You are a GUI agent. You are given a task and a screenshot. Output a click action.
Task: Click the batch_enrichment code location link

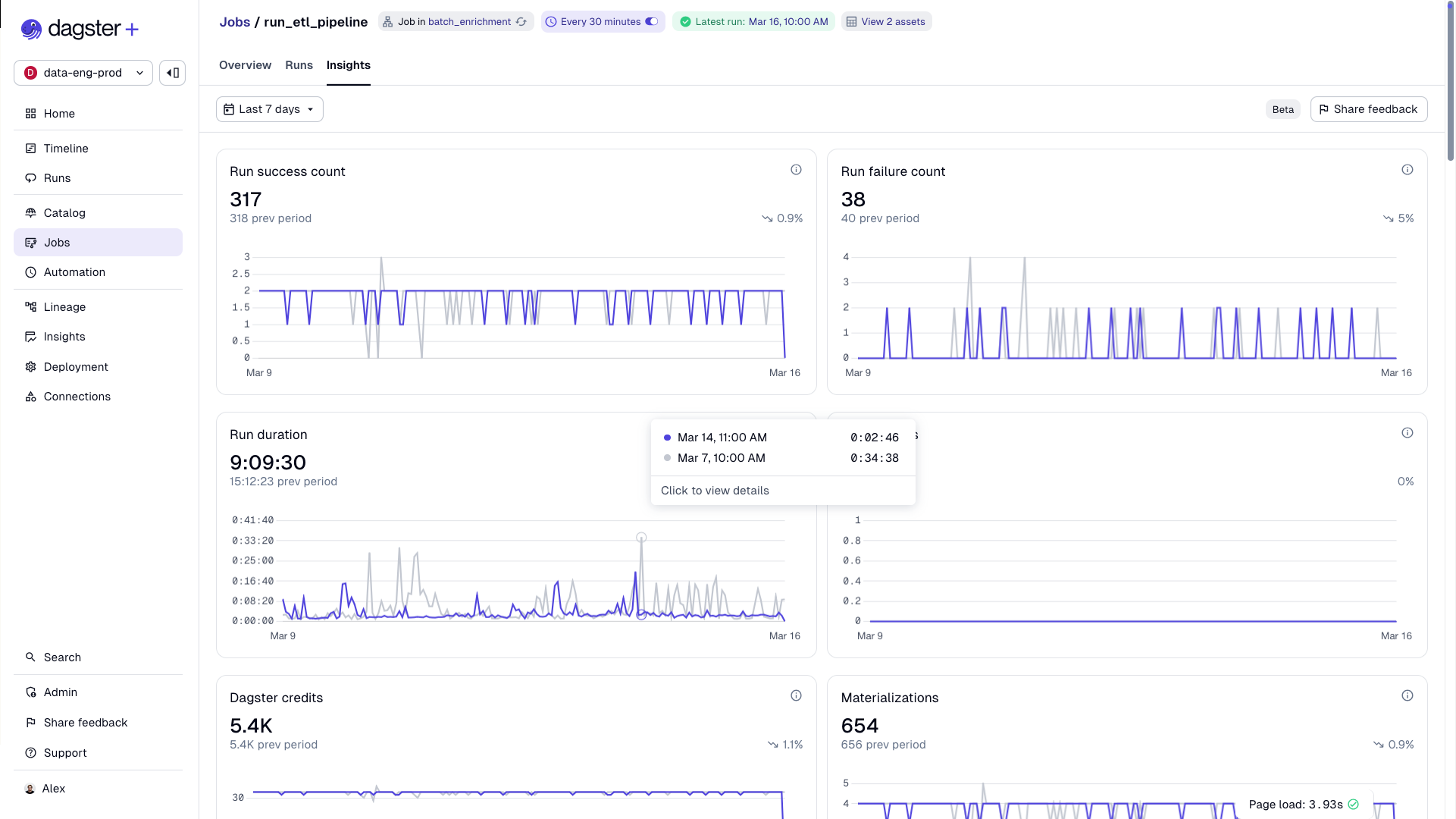[x=469, y=22]
